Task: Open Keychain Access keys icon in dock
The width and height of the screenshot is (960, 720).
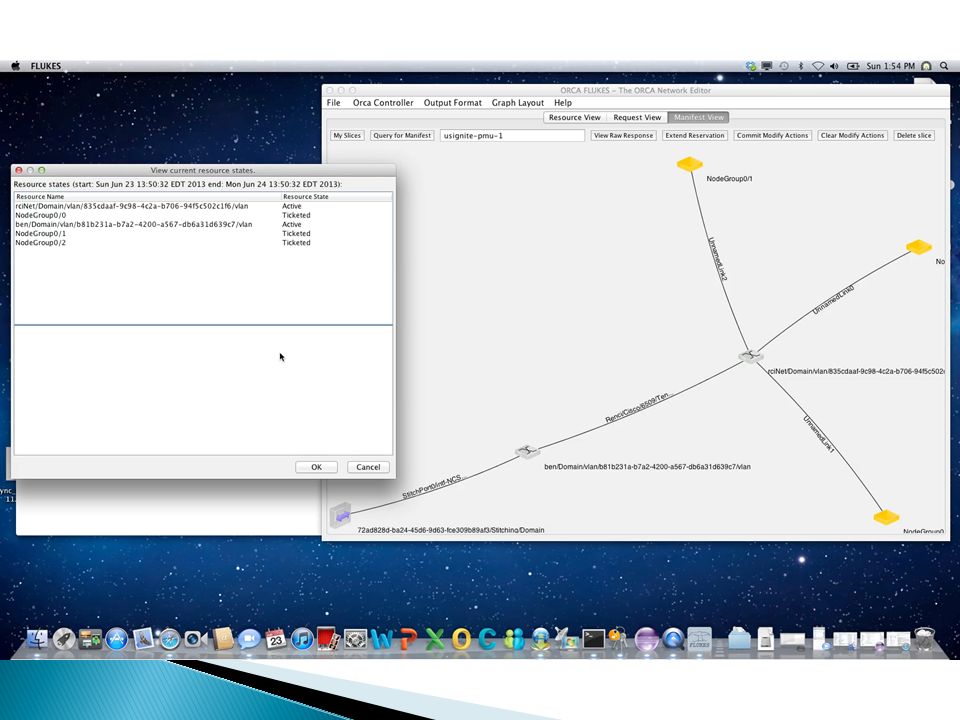Action: (x=618, y=639)
